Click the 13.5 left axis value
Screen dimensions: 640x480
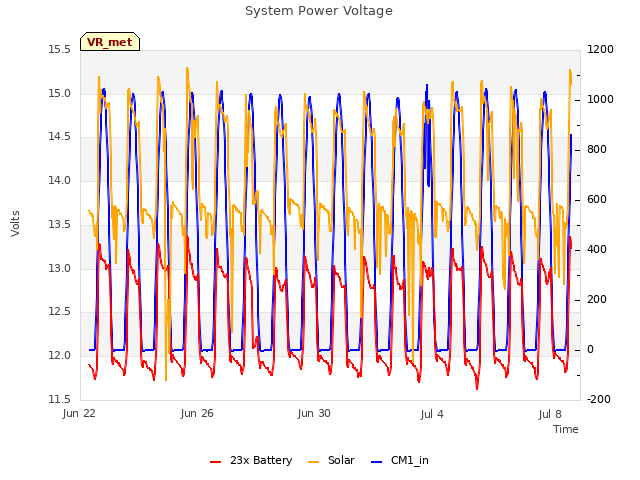coord(60,224)
